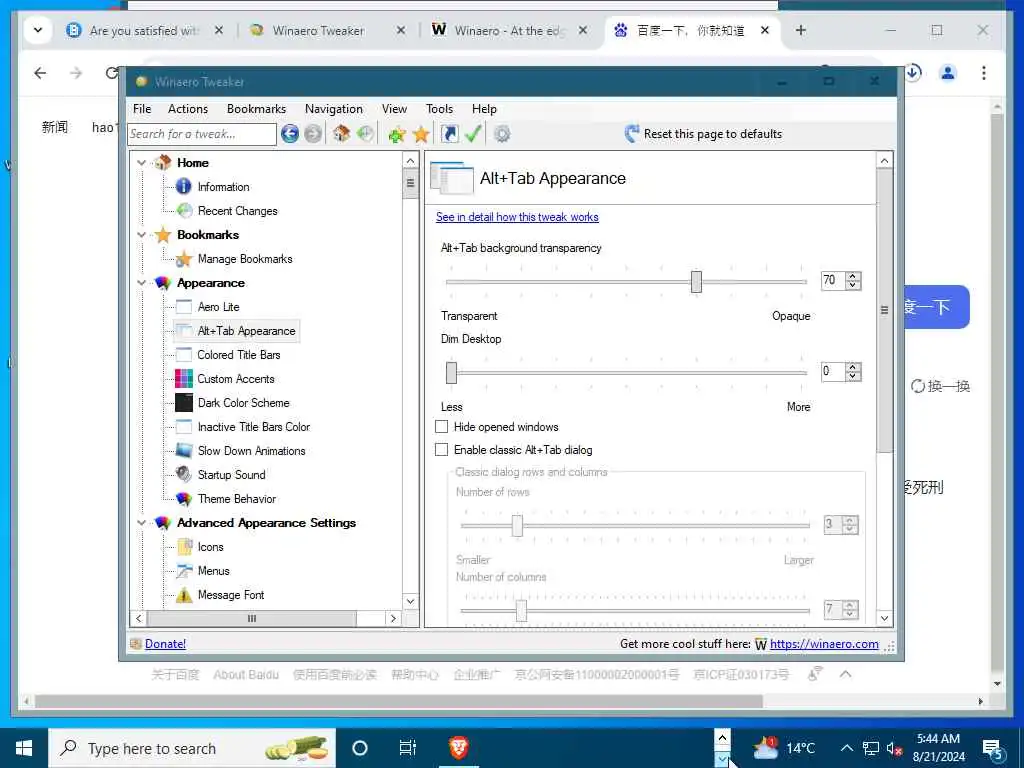Click the shortcut arrow toolbar icon
This screenshot has height=768, width=1024.
(449, 134)
